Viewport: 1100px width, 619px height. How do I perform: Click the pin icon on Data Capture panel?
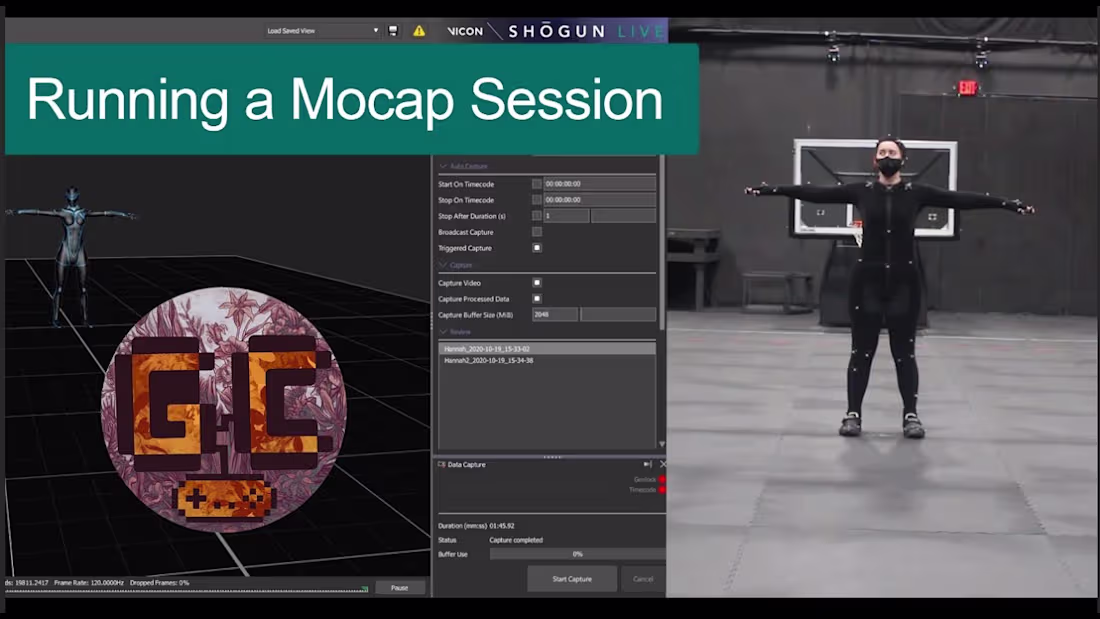coord(647,465)
